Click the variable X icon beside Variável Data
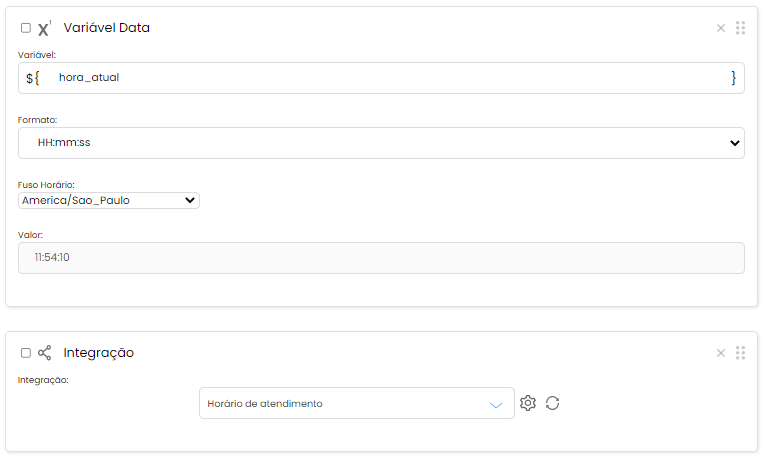 44,29
